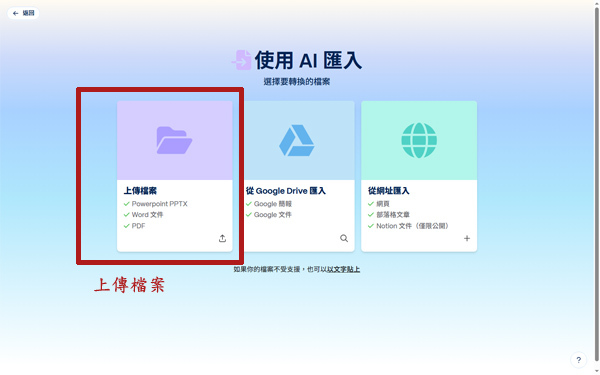The image size is (600, 375).
Task: Click the search magnifier in Google Drive card
Action: (344, 238)
